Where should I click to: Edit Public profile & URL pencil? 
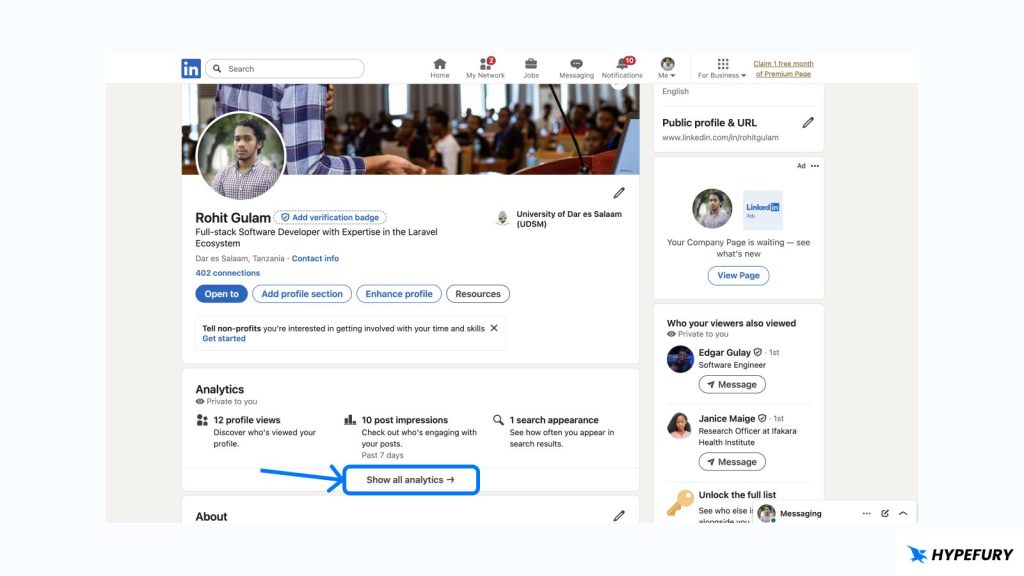pos(808,122)
